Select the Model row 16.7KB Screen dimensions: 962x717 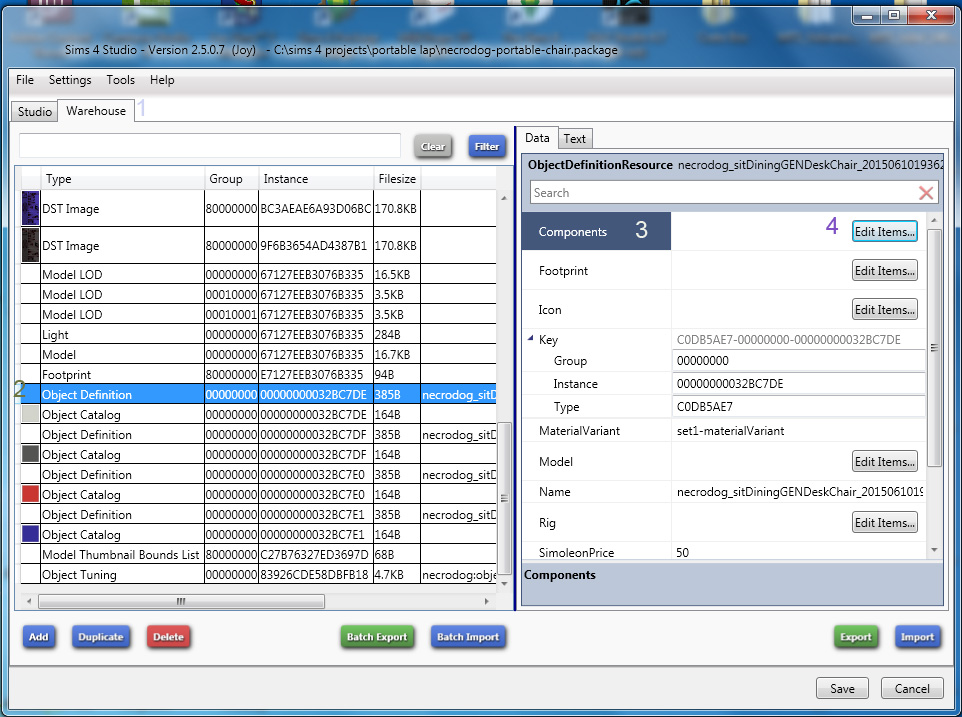[x=258, y=355]
